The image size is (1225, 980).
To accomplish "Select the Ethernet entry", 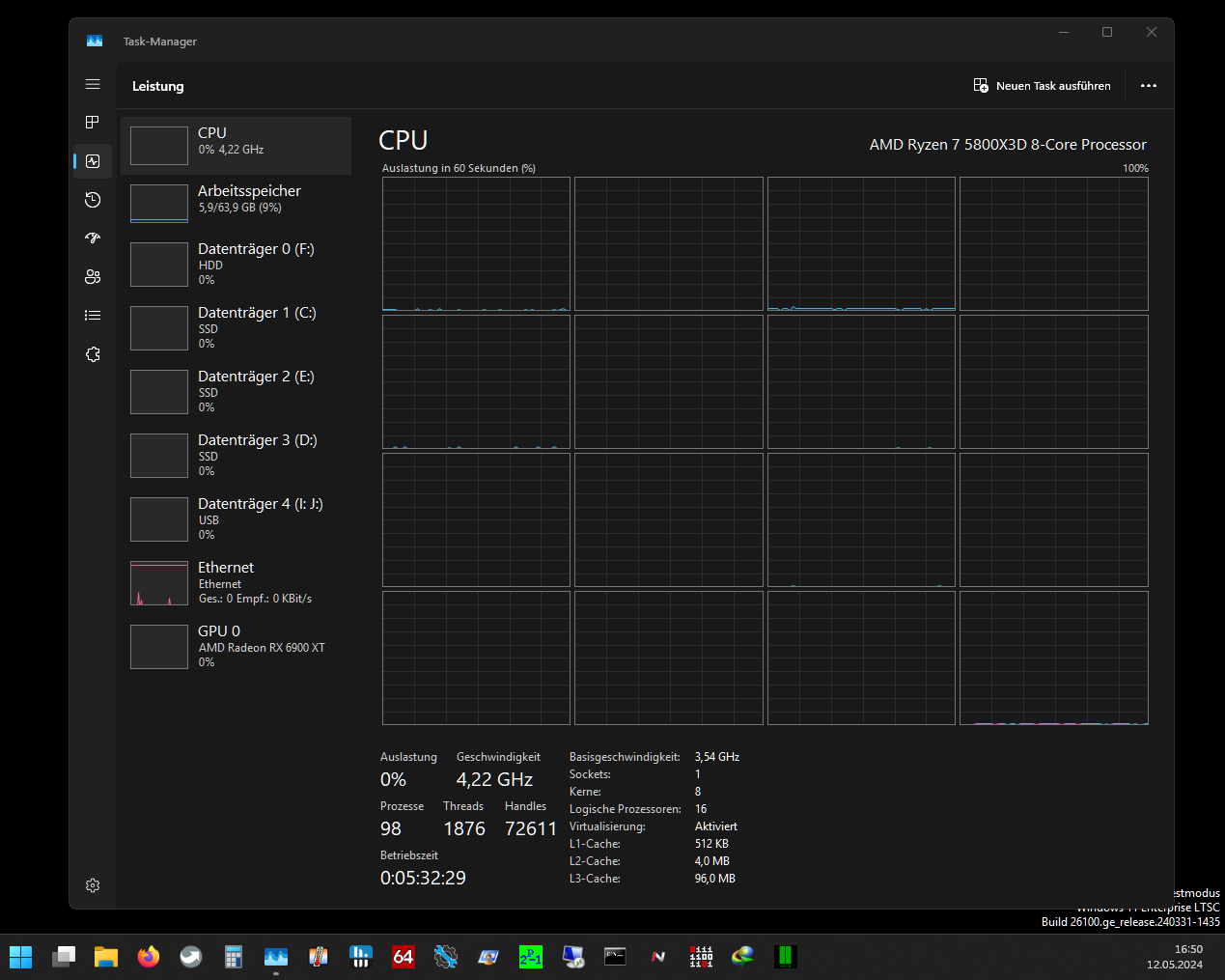I will pos(236,582).
